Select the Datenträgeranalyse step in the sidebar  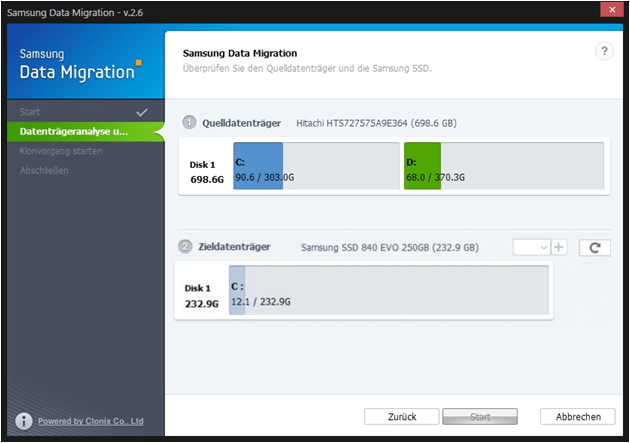(86, 131)
